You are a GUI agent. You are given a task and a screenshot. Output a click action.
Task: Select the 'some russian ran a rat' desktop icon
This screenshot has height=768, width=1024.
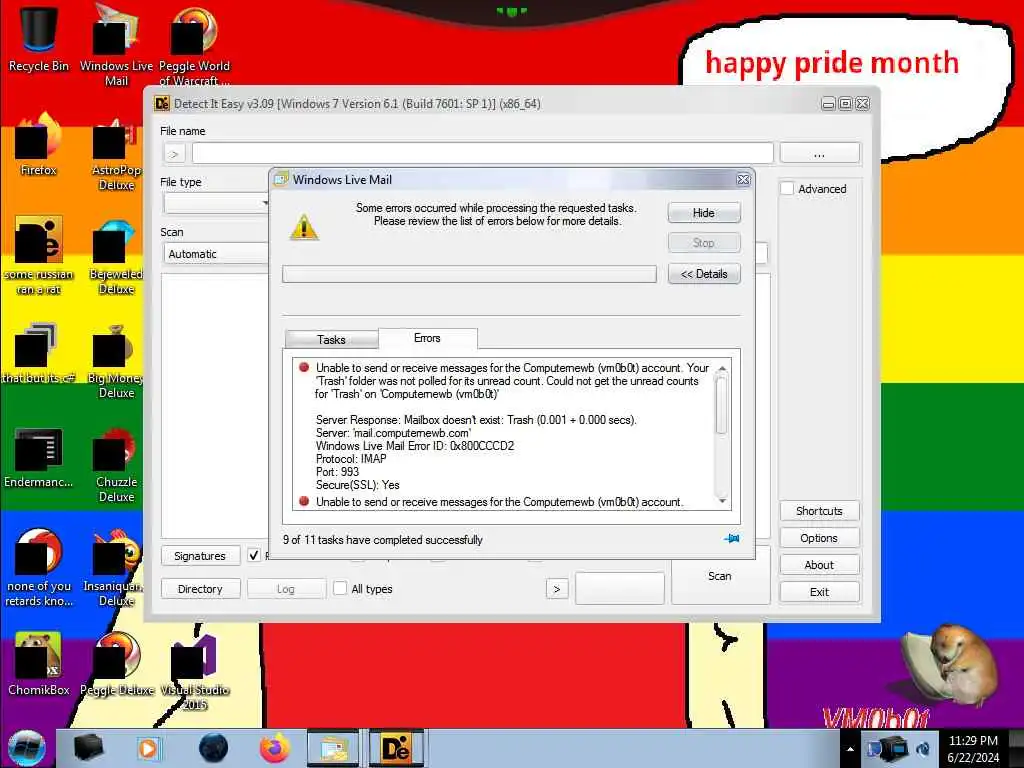pos(39,255)
